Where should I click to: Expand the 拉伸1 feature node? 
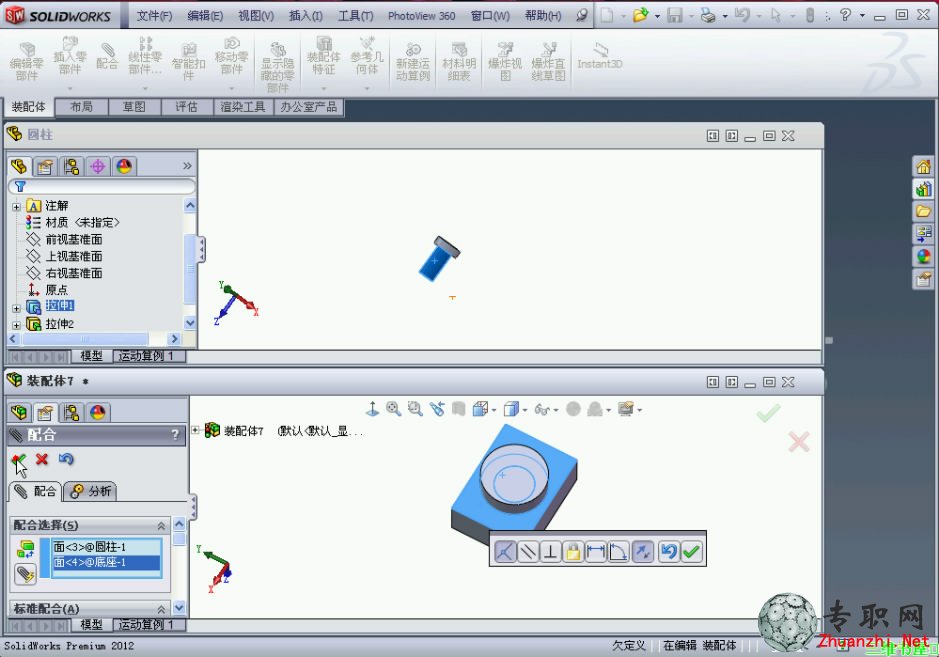pyautogui.click(x=16, y=308)
